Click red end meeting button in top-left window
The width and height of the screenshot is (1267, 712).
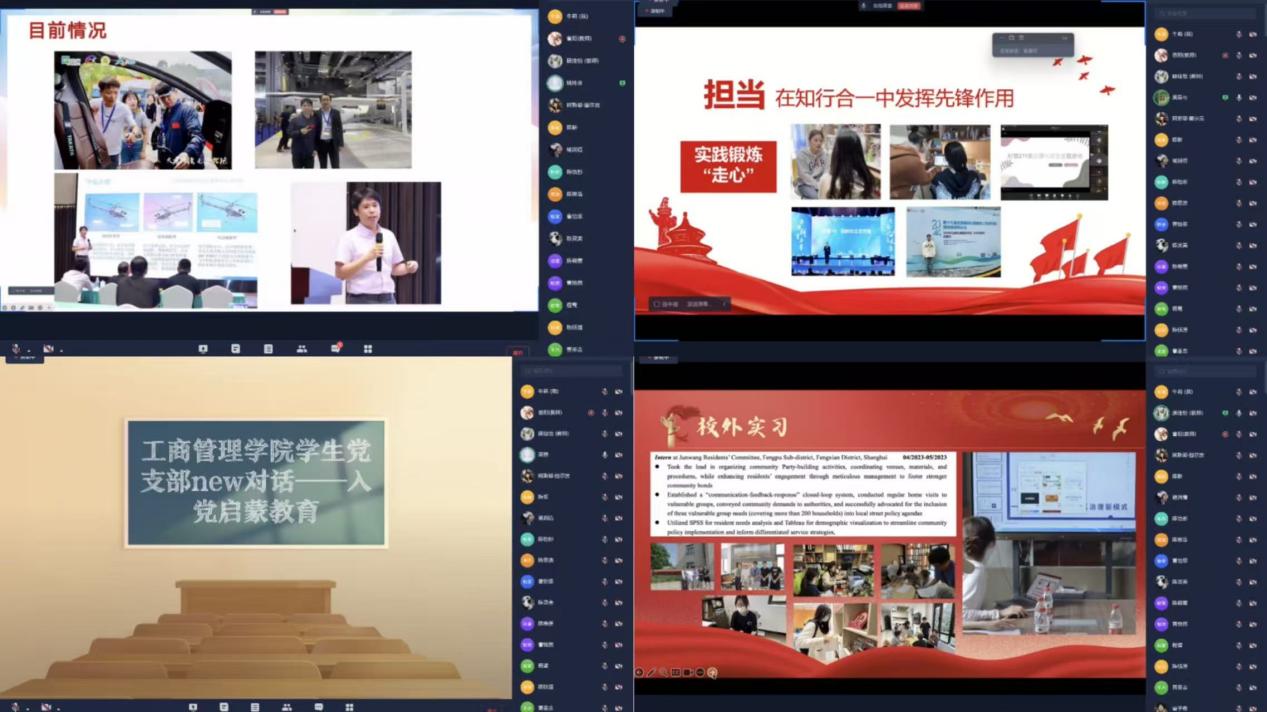(518, 352)
